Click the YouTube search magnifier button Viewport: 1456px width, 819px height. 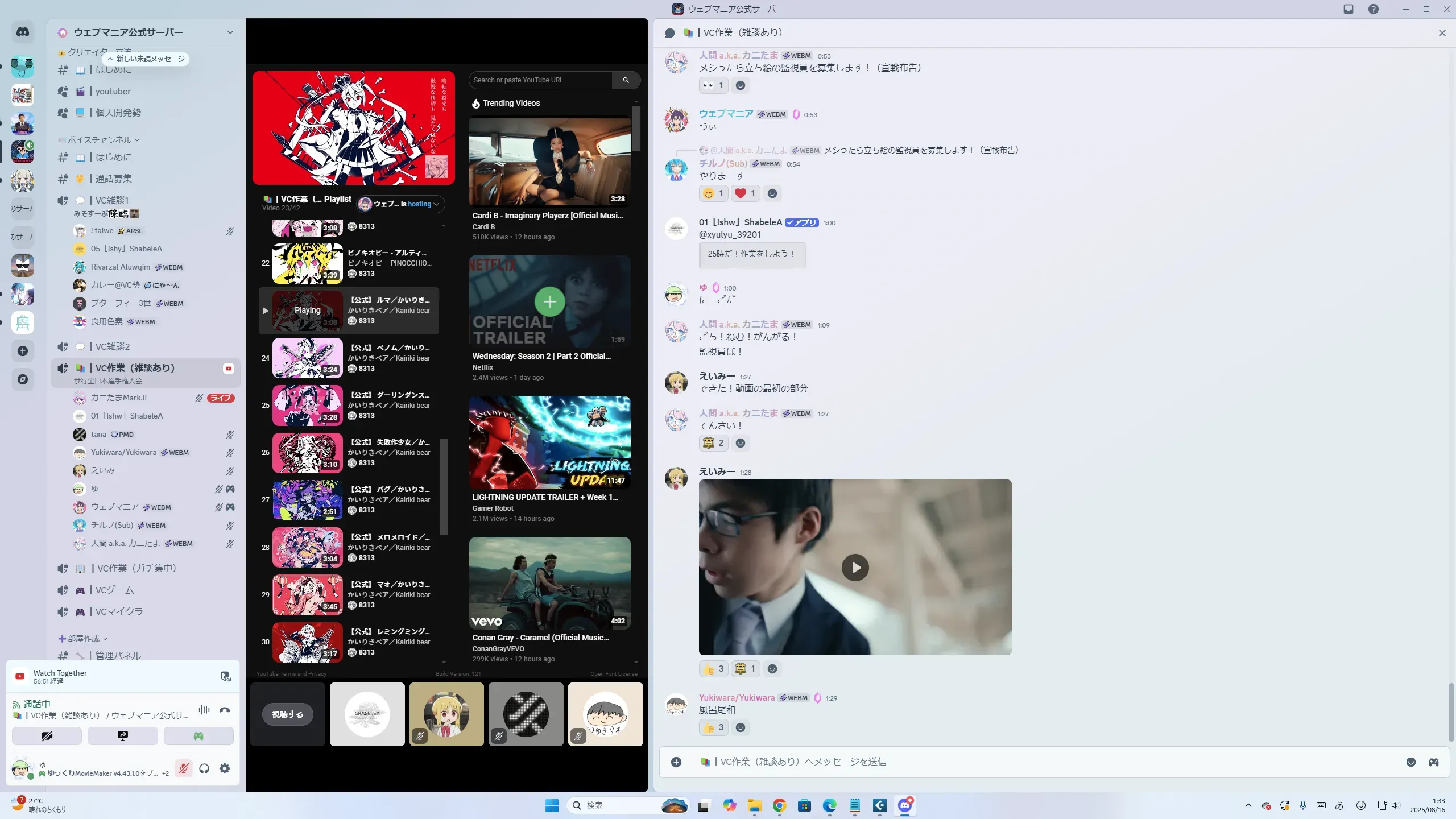(626, 80)
